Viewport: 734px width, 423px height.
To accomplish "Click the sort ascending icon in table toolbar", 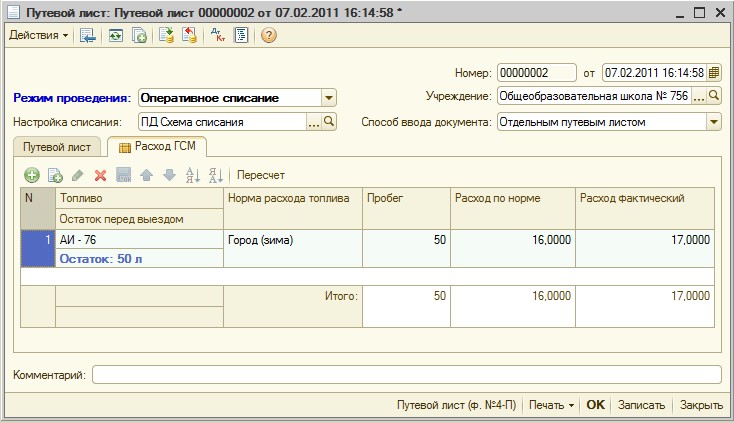I will click(x=193, y=175).
